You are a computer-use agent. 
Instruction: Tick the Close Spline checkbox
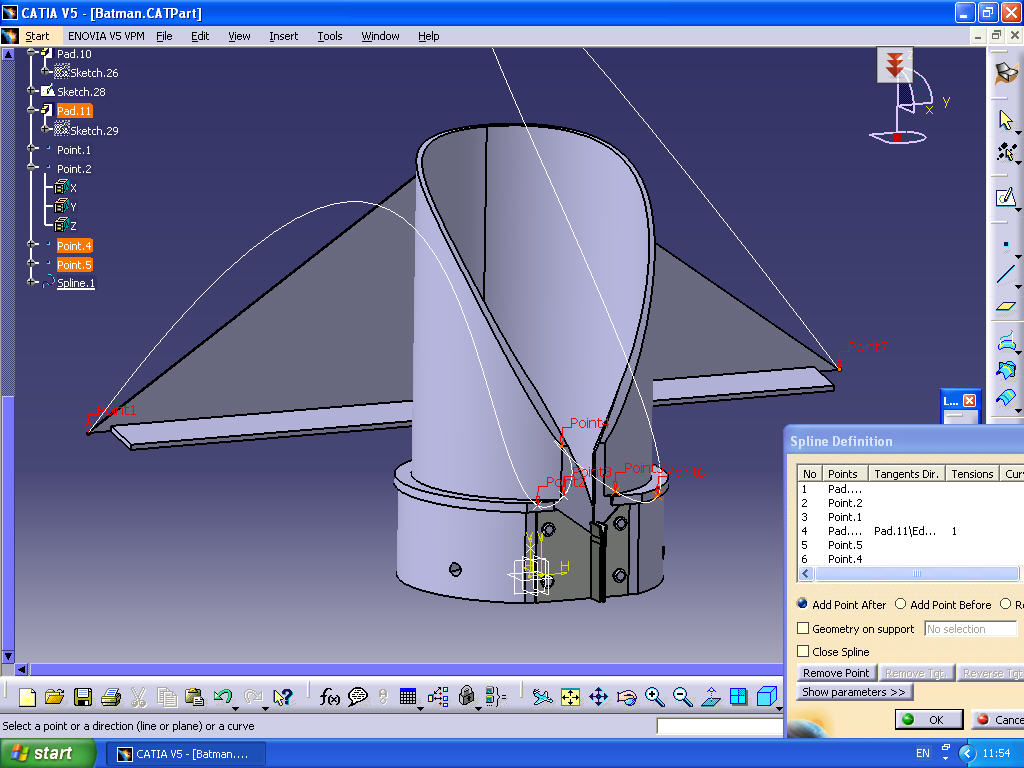click(x=803, y=651)
